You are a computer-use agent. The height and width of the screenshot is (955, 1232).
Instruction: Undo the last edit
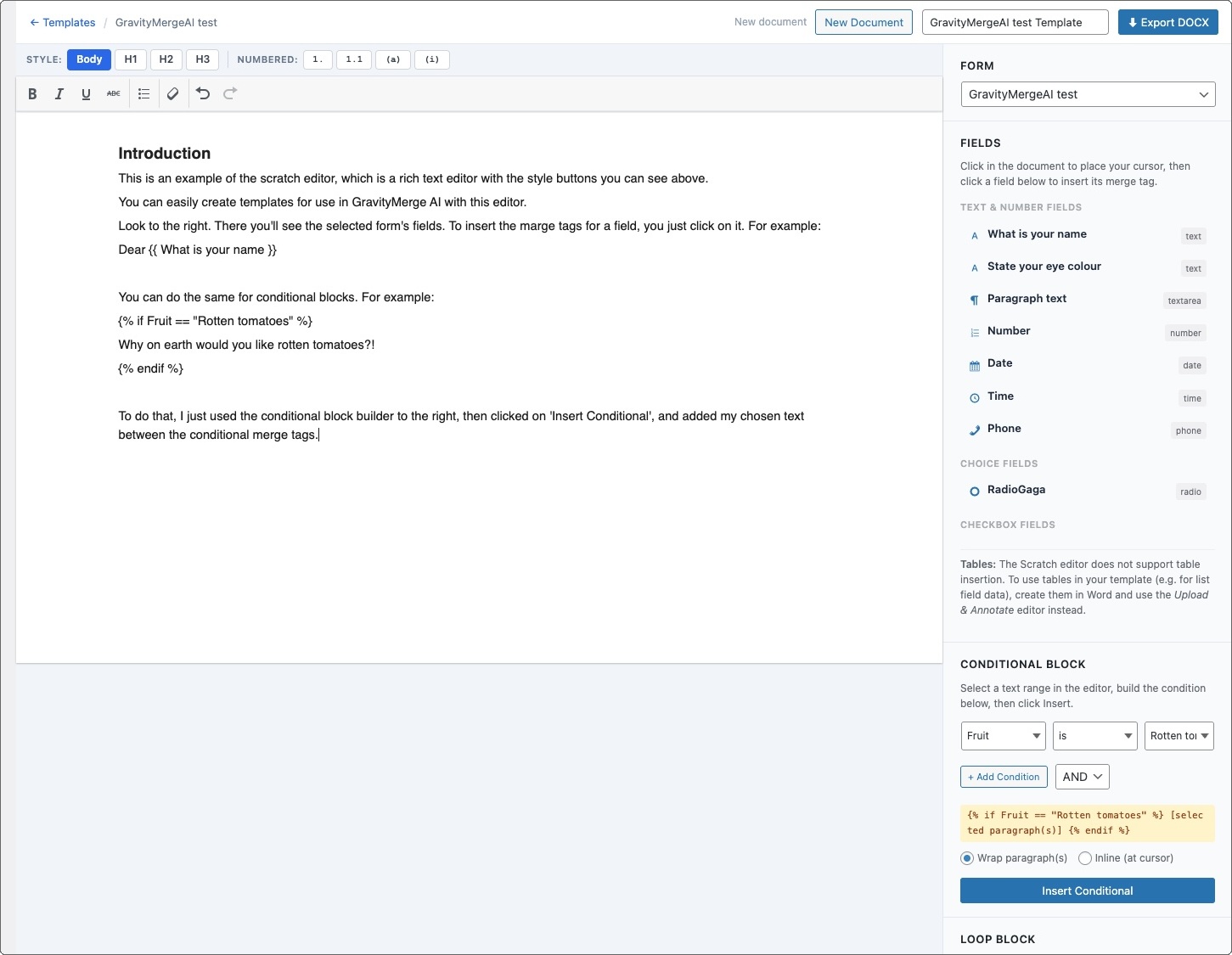[203, 94]
